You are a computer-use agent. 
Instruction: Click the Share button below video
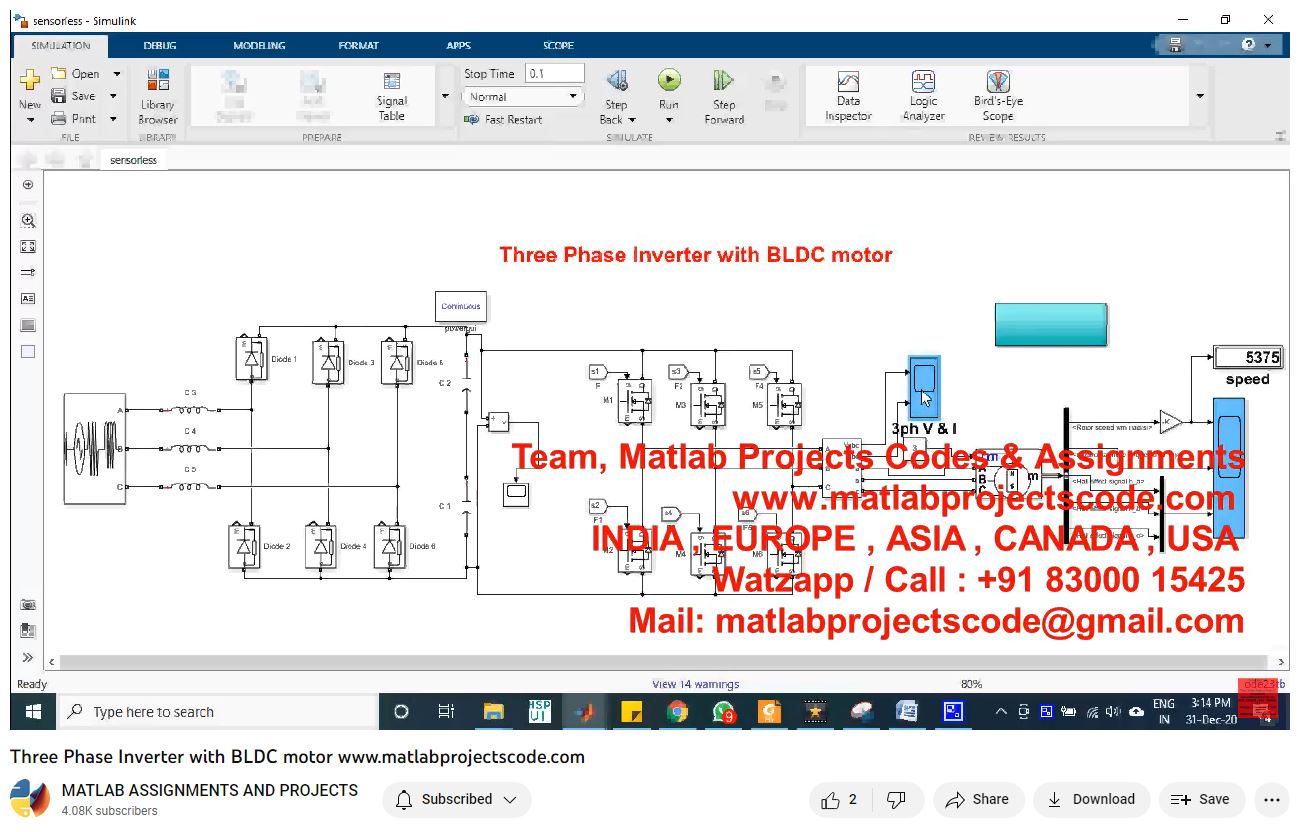[977, 799]
